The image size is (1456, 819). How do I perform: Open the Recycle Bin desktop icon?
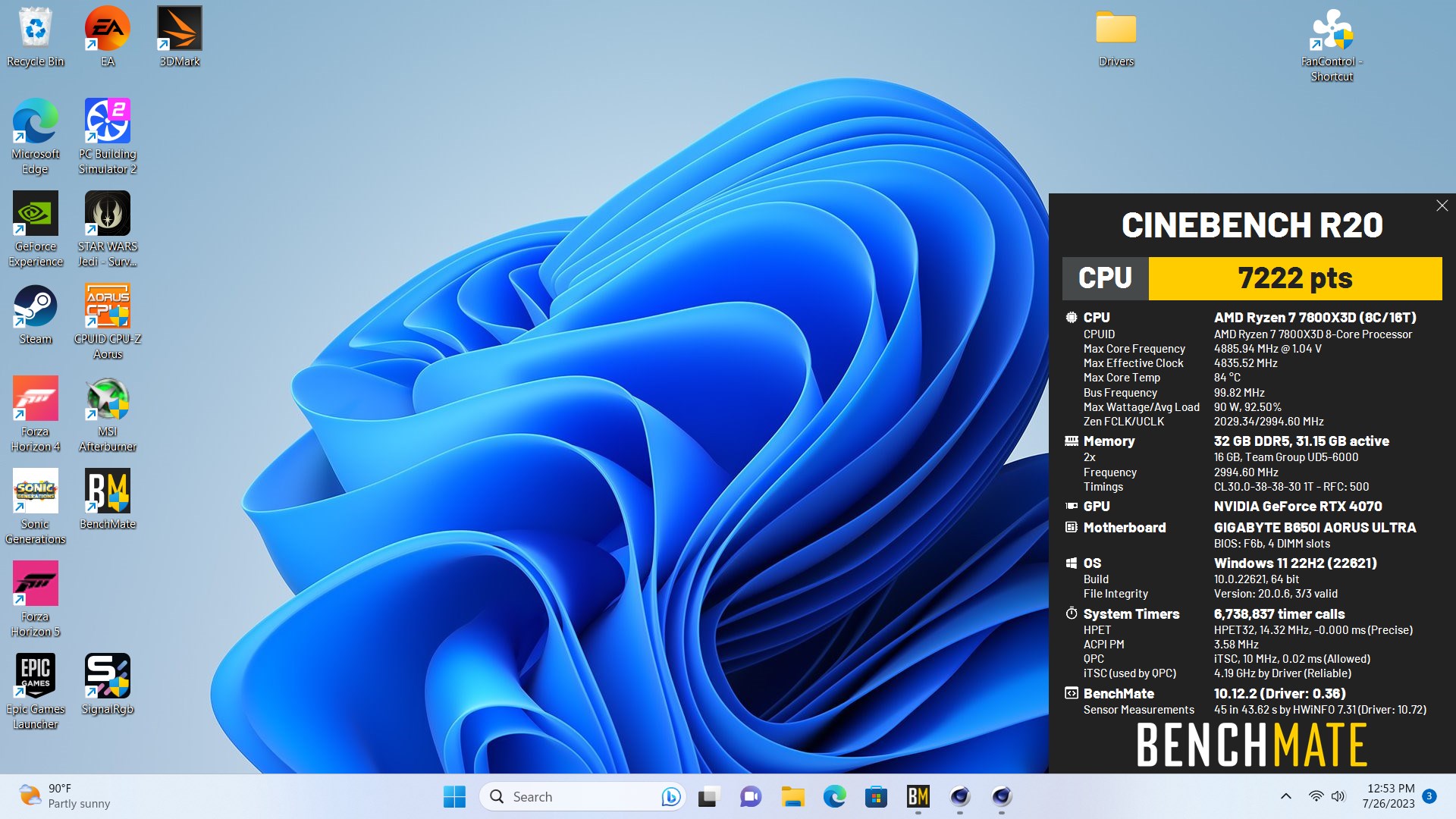pyautogui.click(x=35, y=36)
